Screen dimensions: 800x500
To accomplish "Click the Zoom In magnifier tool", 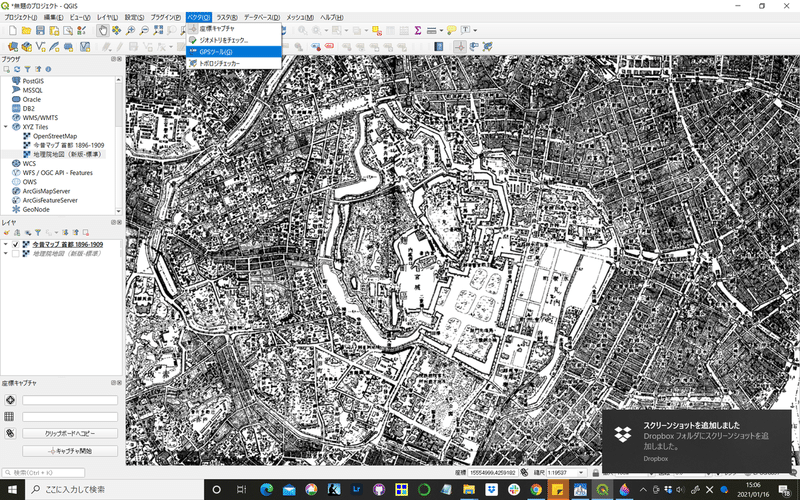I will point(131,31).
